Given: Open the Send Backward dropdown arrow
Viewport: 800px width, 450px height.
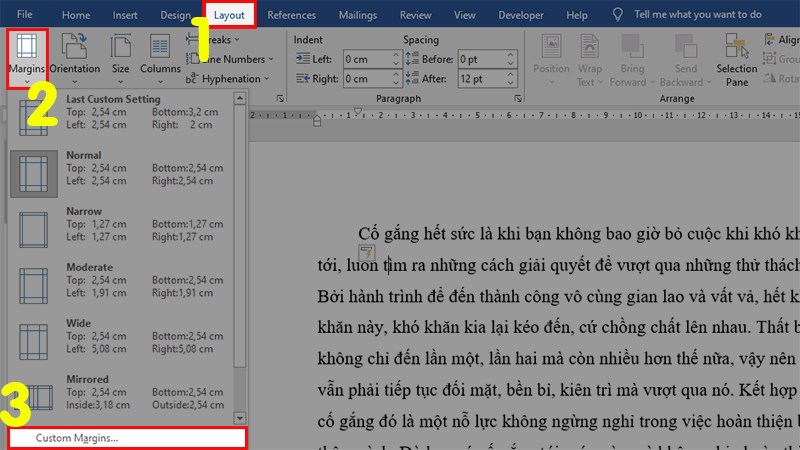Looking at the screenshot, I should [x=709, y=82].
